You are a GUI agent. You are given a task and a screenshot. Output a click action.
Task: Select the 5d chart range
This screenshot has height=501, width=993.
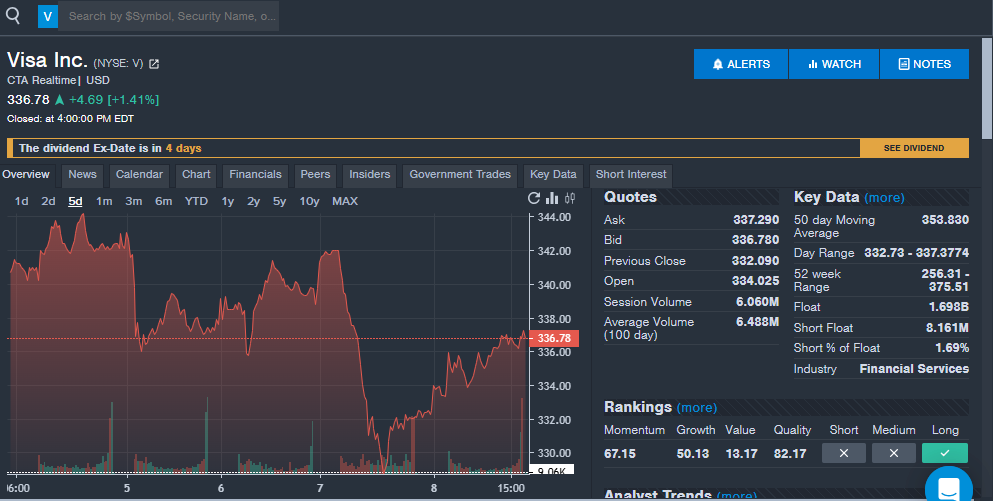tap(75, 201)
